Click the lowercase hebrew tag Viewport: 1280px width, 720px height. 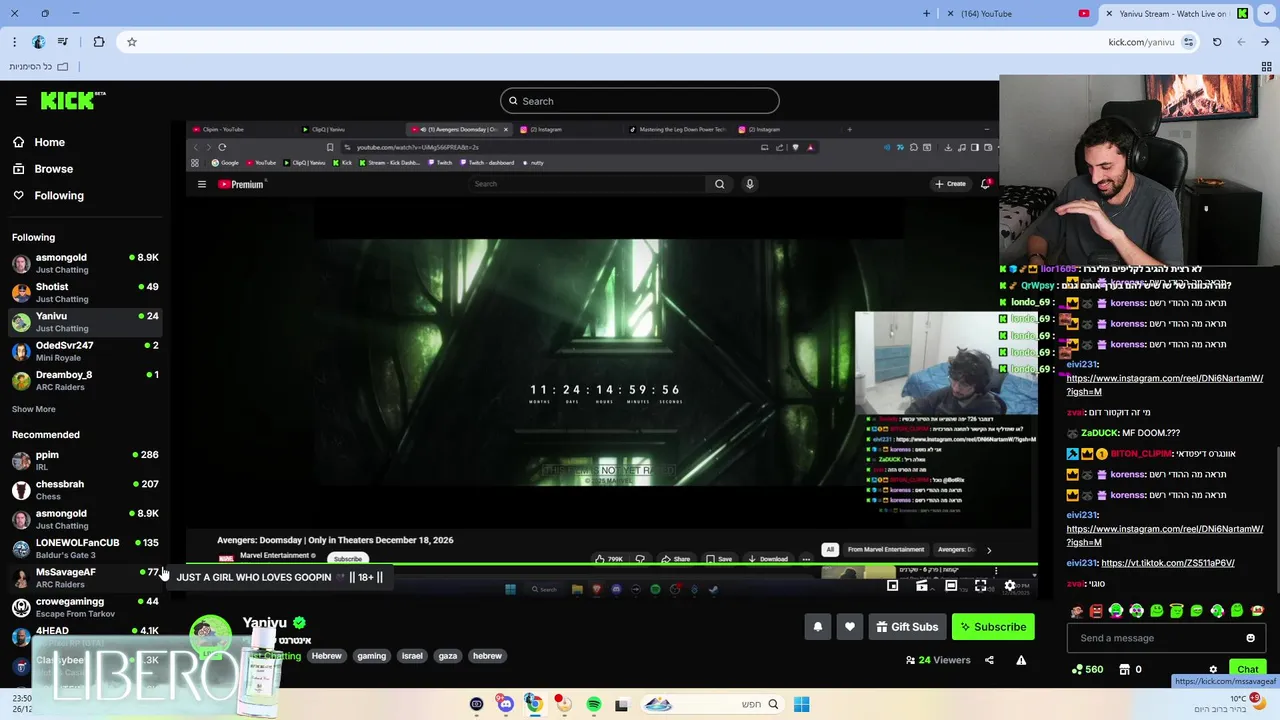coord(487,656)
